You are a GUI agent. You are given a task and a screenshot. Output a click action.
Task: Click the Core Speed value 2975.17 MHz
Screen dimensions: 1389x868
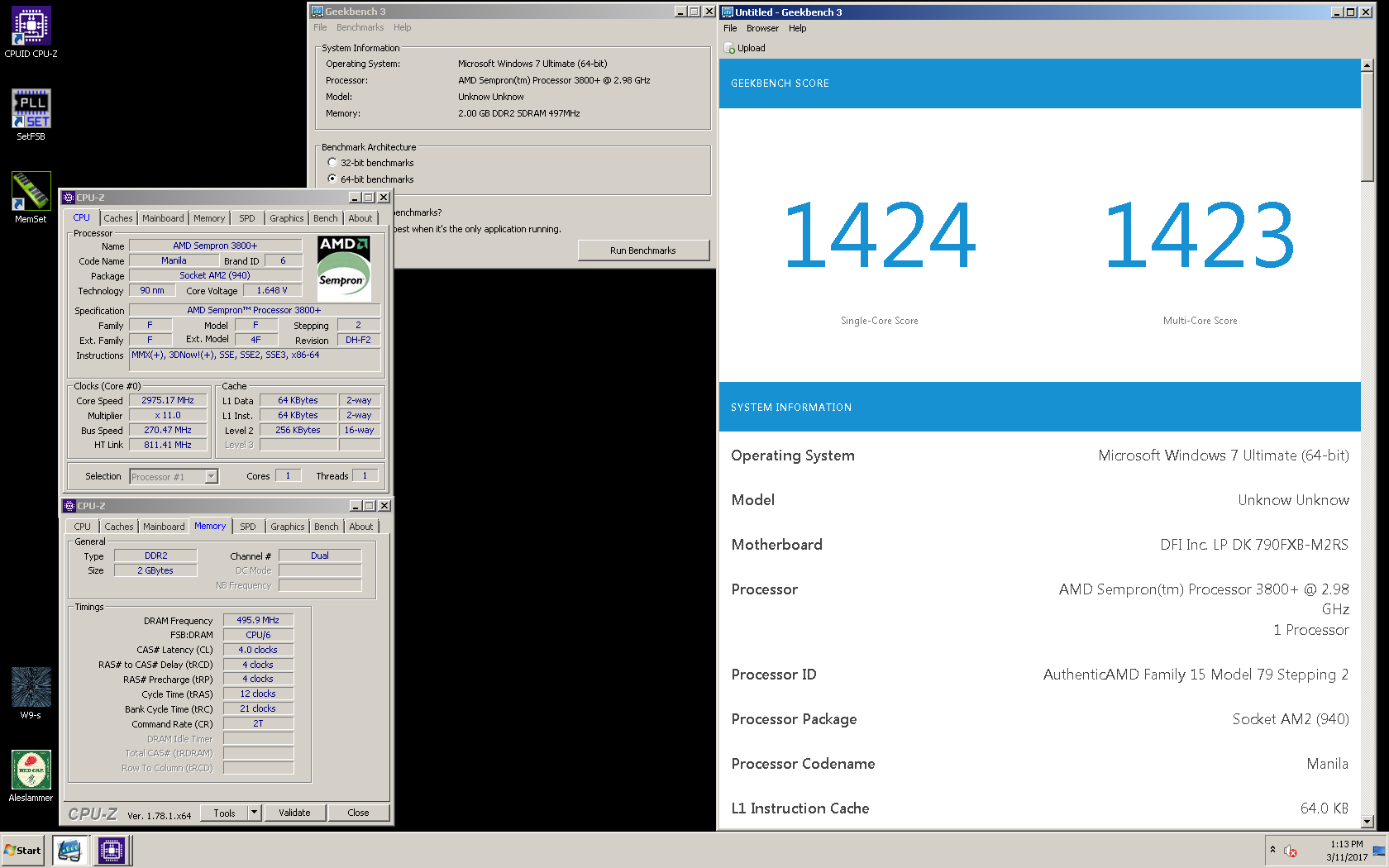168,400
